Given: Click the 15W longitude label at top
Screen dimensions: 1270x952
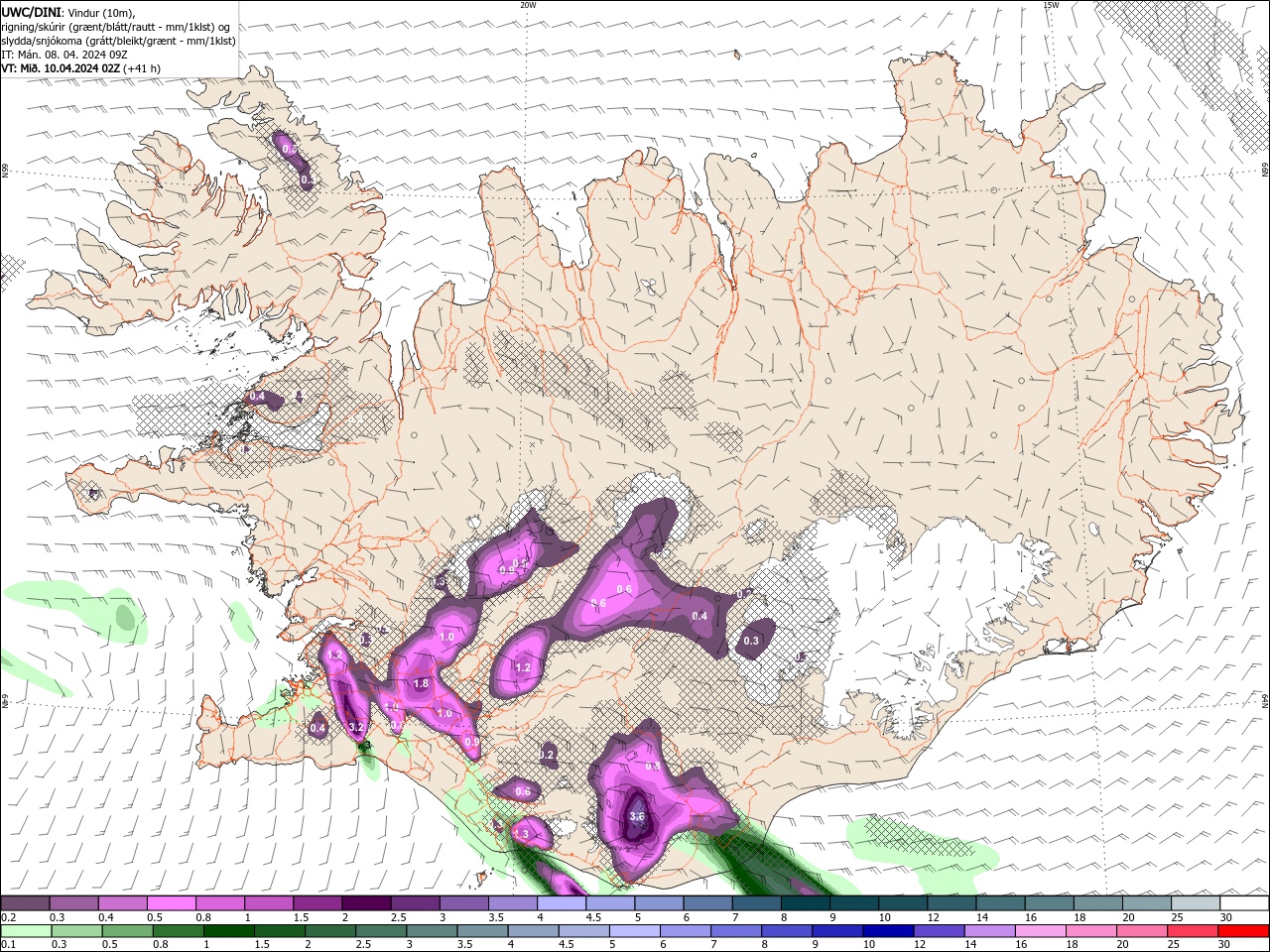Looking at the screenshot, I should pyautogui.click(x=1051, y=5).
